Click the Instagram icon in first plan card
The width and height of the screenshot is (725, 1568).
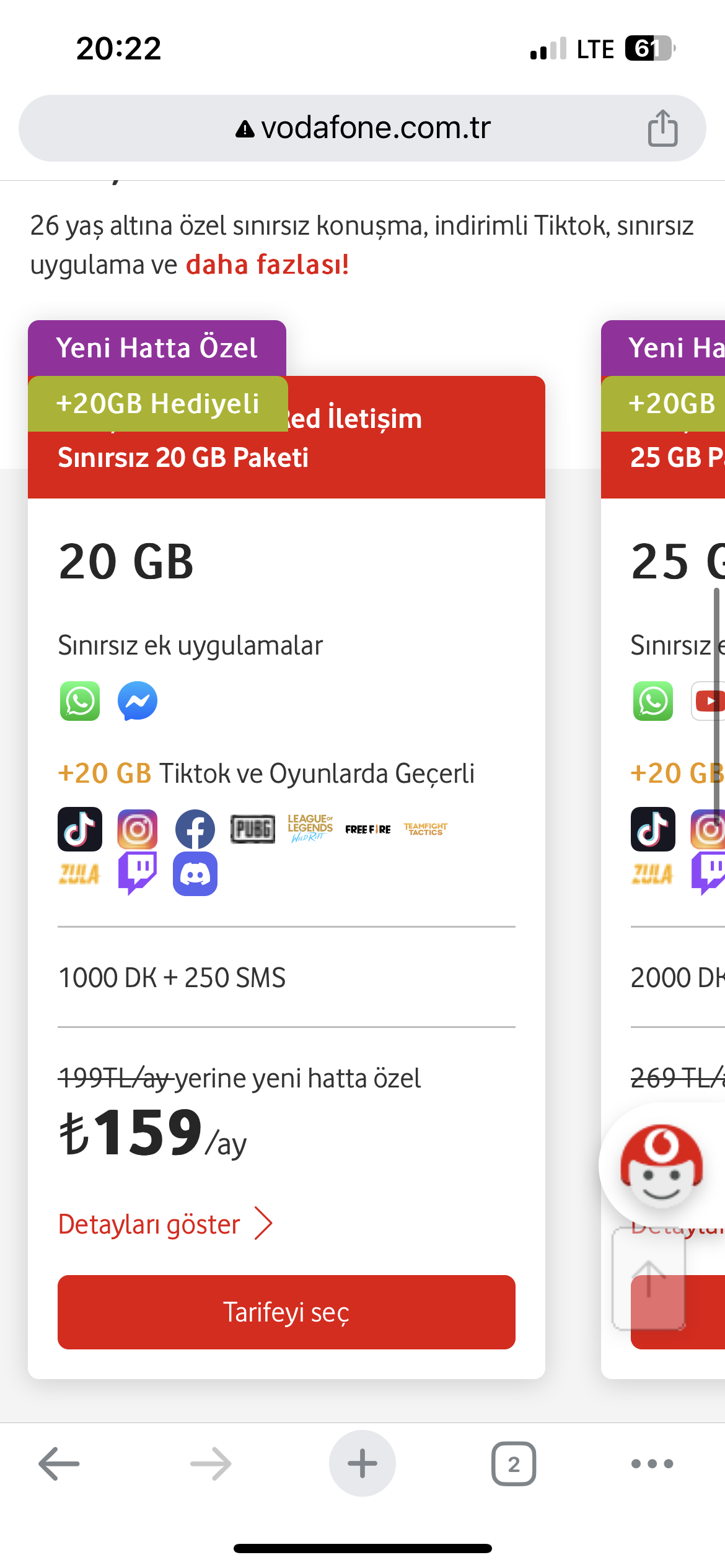coord(138,829)
